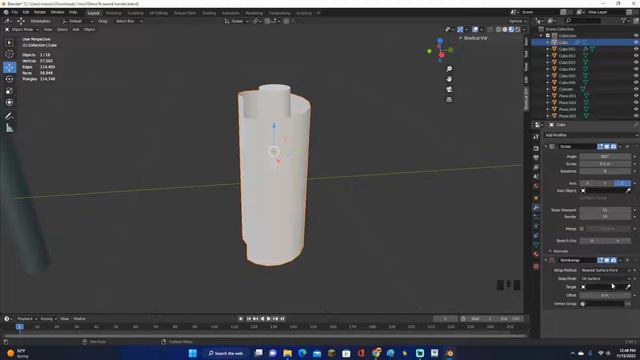Select the Cursor tool
This screenshot has width=640, height=360.
[9, 54]
